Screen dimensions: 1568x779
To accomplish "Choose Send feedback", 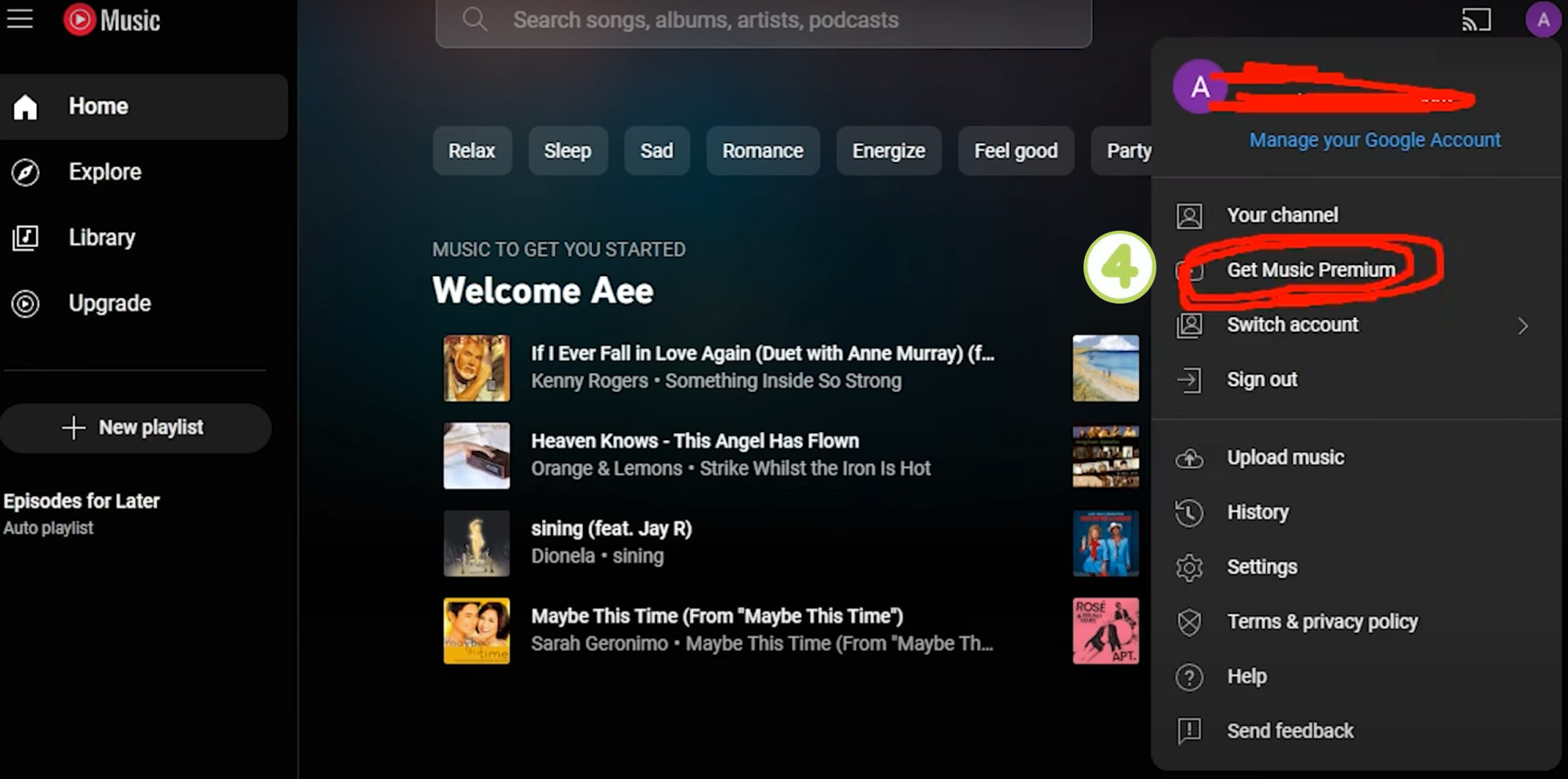I will point(1356,731).
